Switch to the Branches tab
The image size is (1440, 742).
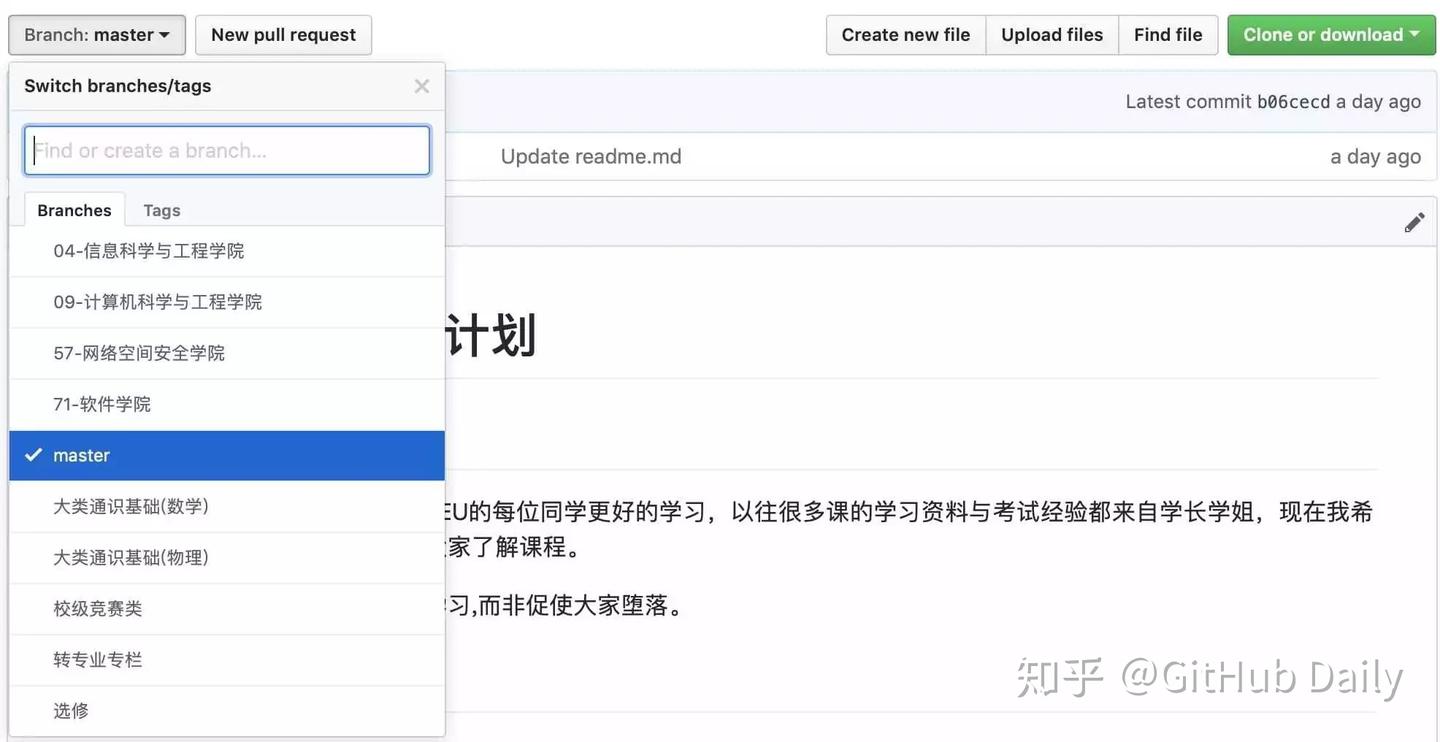tap(74, 210)
